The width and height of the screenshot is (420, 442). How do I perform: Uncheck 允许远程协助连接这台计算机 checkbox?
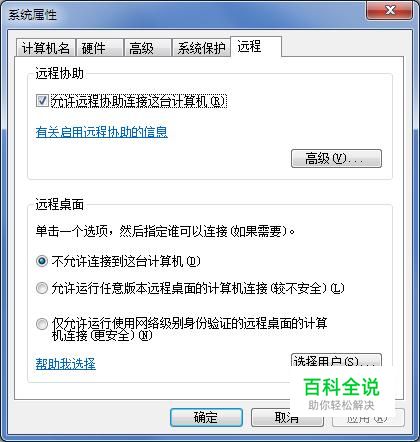click(x=42, y=101)
